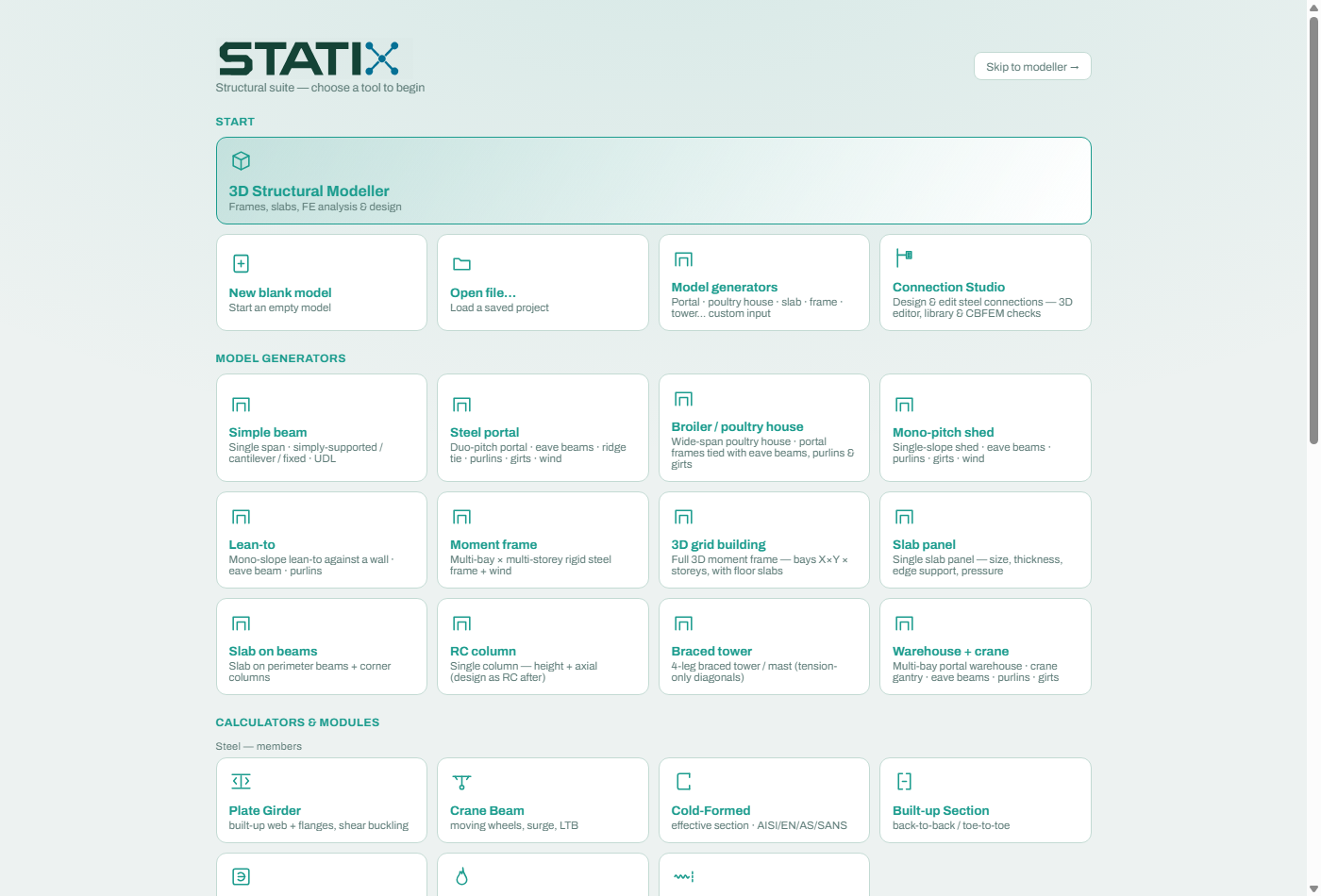
Task: Click the Warehouse + crane card icon
Action: (x=905, y=623)
